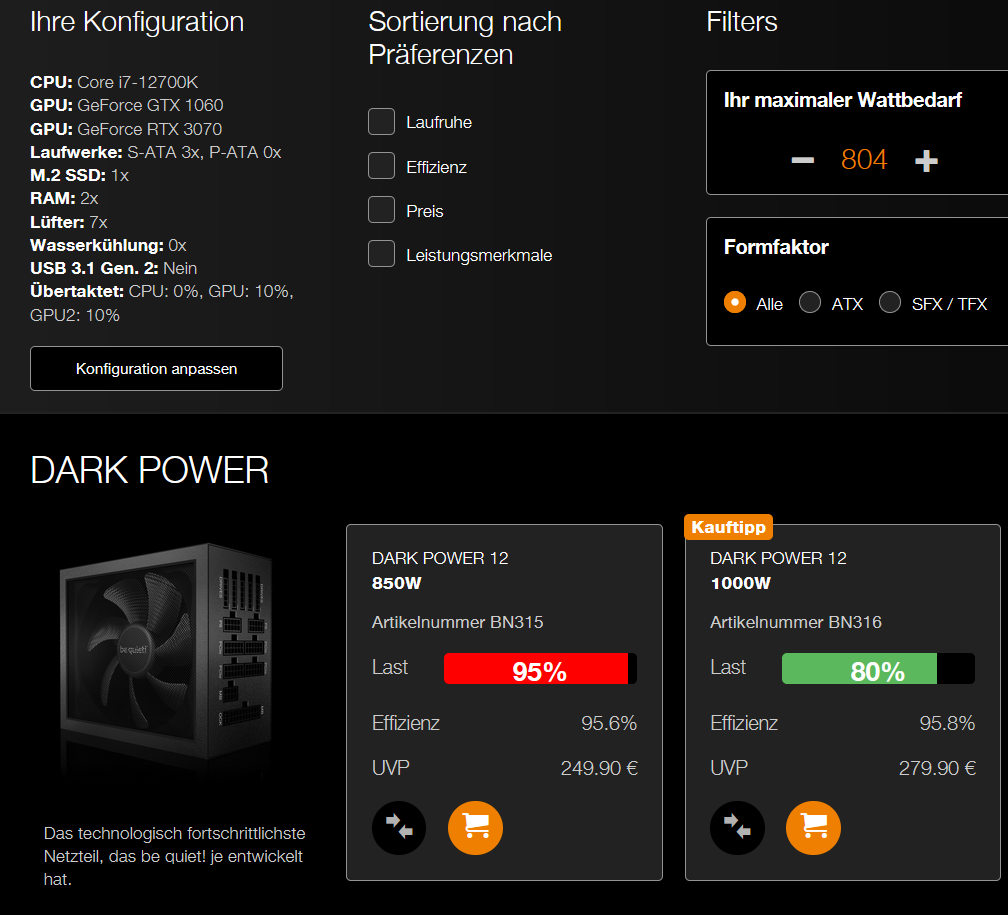This screenshot has height=915, width=1008.
Task: Click the Filters heading
Action: (742, 22)
